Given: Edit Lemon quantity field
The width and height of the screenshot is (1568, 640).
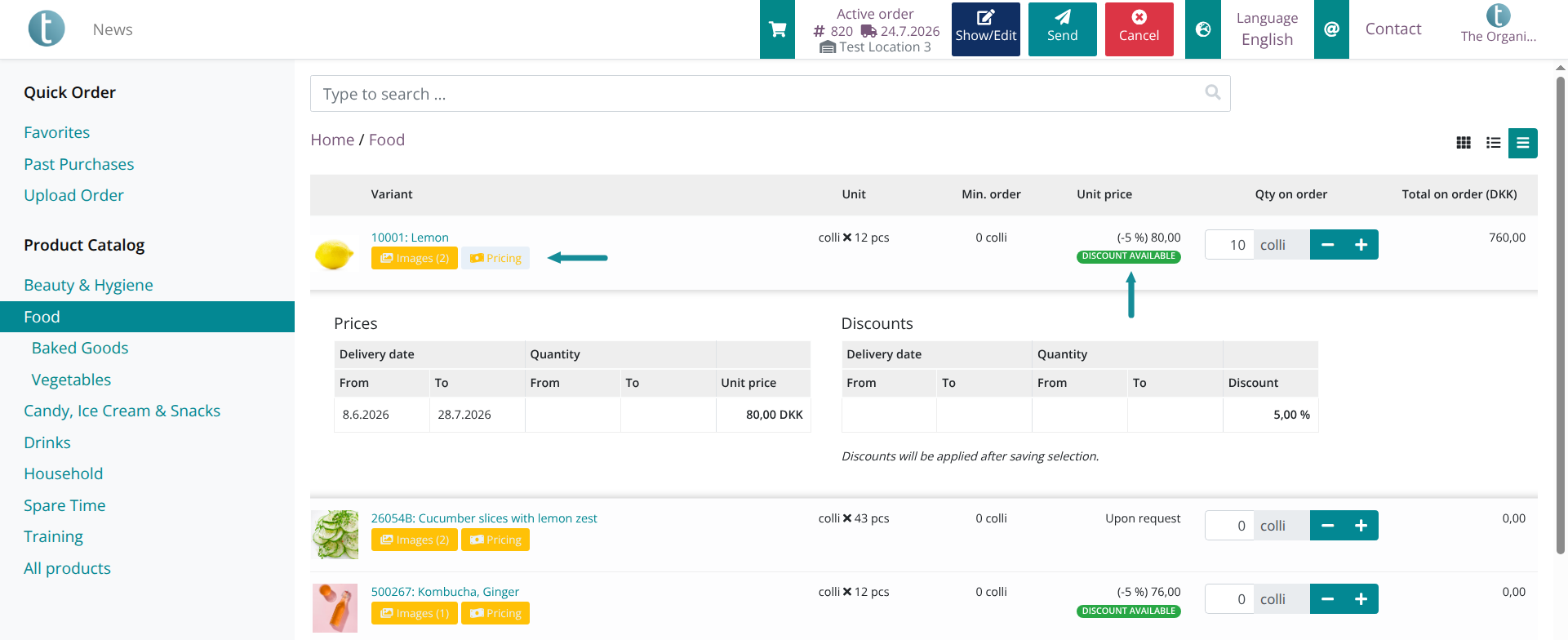Looking at the screenshot, I should click(1229, 245).
